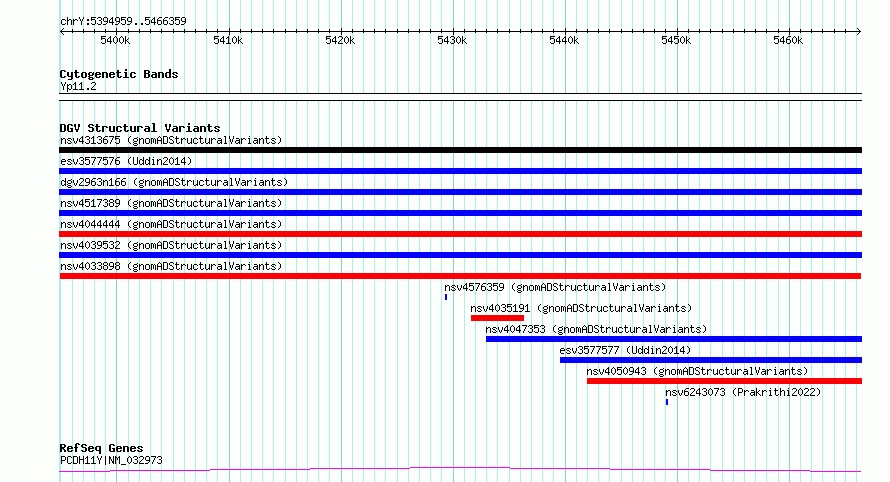Click the small blue nsv6243073 marker
Image resolution: width=890 pixels, height=482 pixels.
[x=667, y=402]
